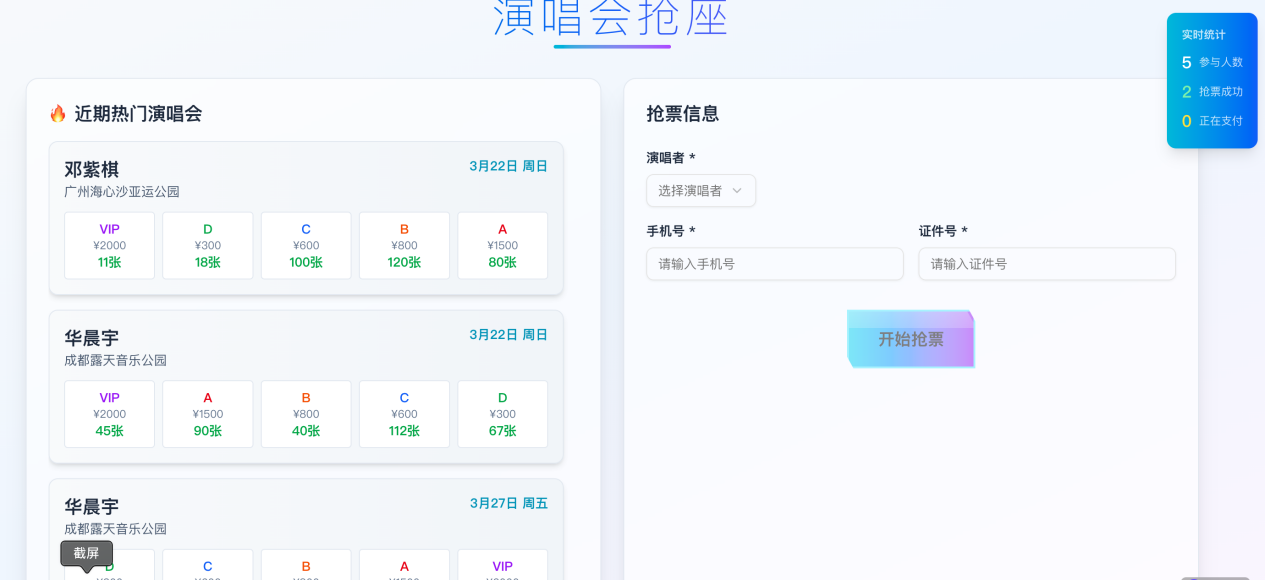Select 华晨宇 3月22日 C tier with 112张
The image size is (1265, 580).
point(404,414)
